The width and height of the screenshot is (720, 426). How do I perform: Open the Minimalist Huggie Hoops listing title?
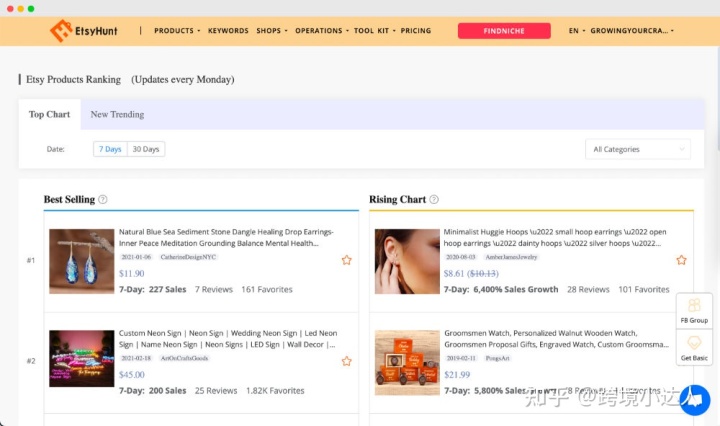[555, 237]
